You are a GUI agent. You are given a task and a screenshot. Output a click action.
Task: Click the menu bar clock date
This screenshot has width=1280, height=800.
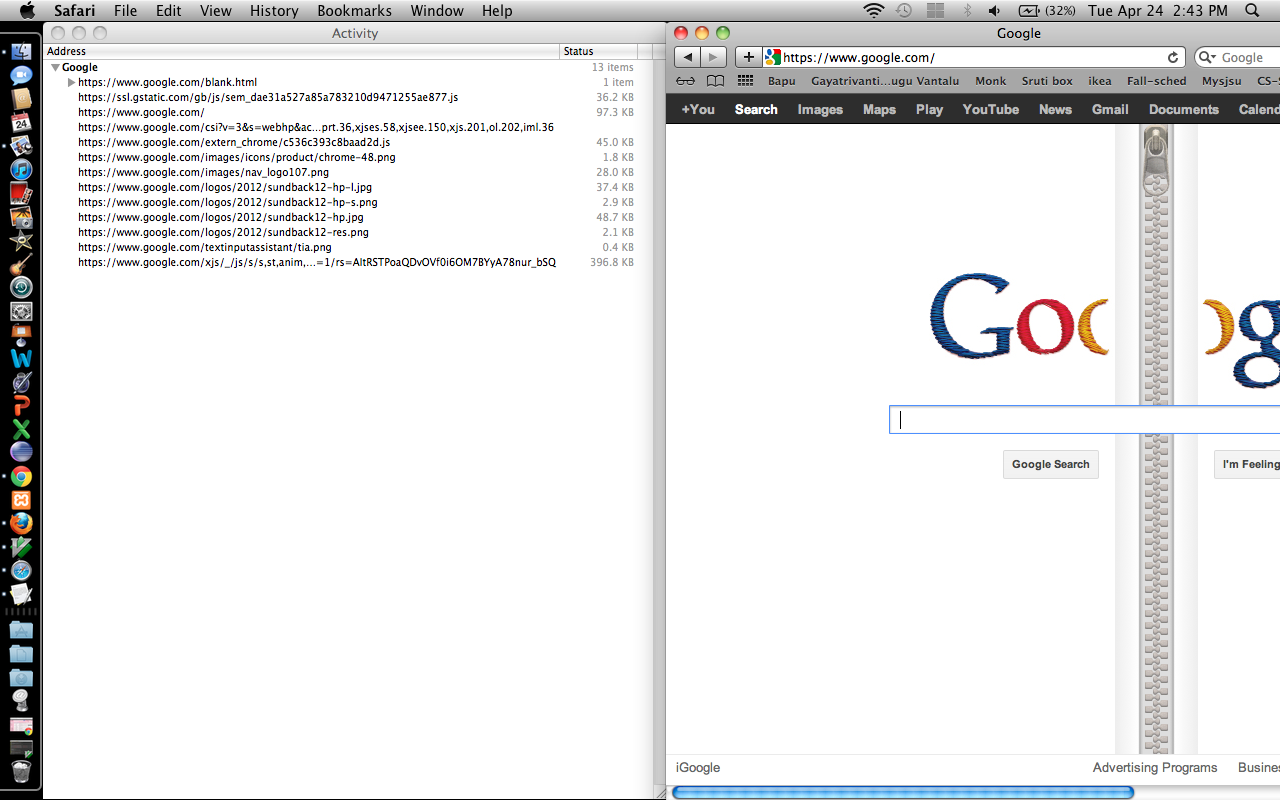click(1157, 11)
